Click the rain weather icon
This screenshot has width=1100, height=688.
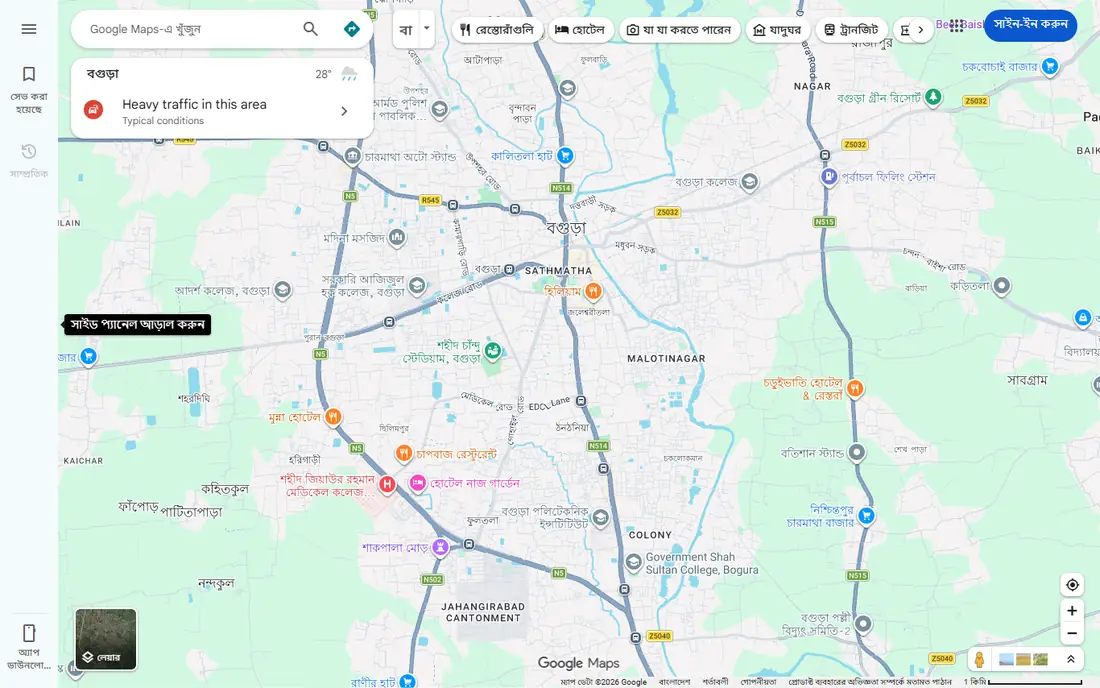pyautogui.click(x=349, y=74)
